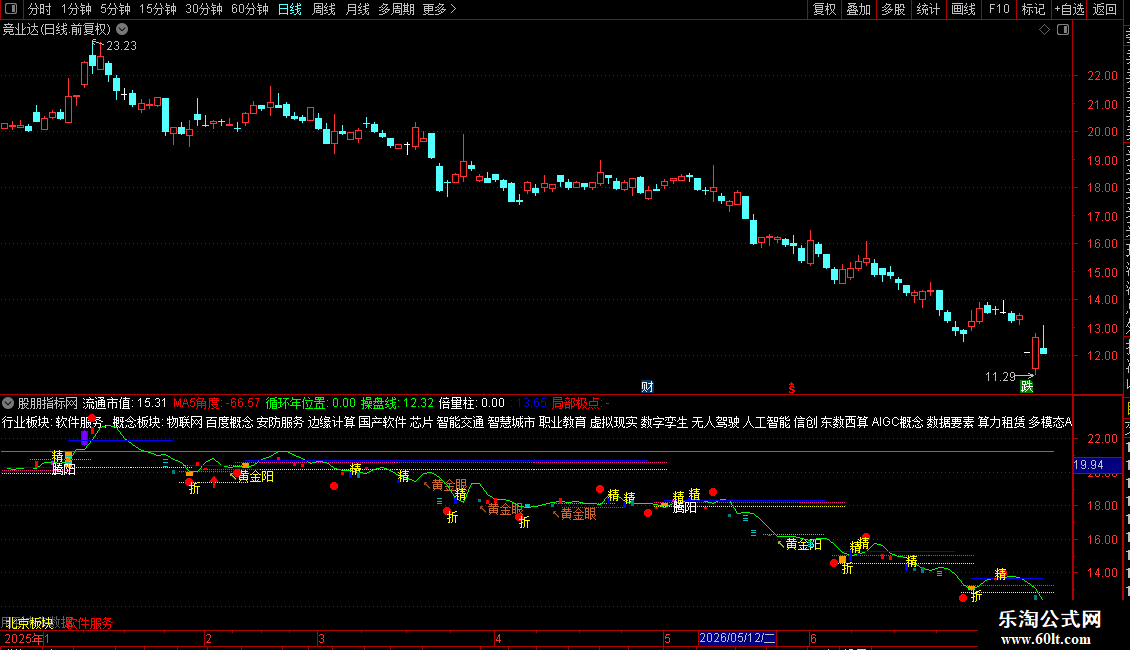
Task: Click the 倍量柱: 0.00 readout
Action: click(x=471, y=404)
